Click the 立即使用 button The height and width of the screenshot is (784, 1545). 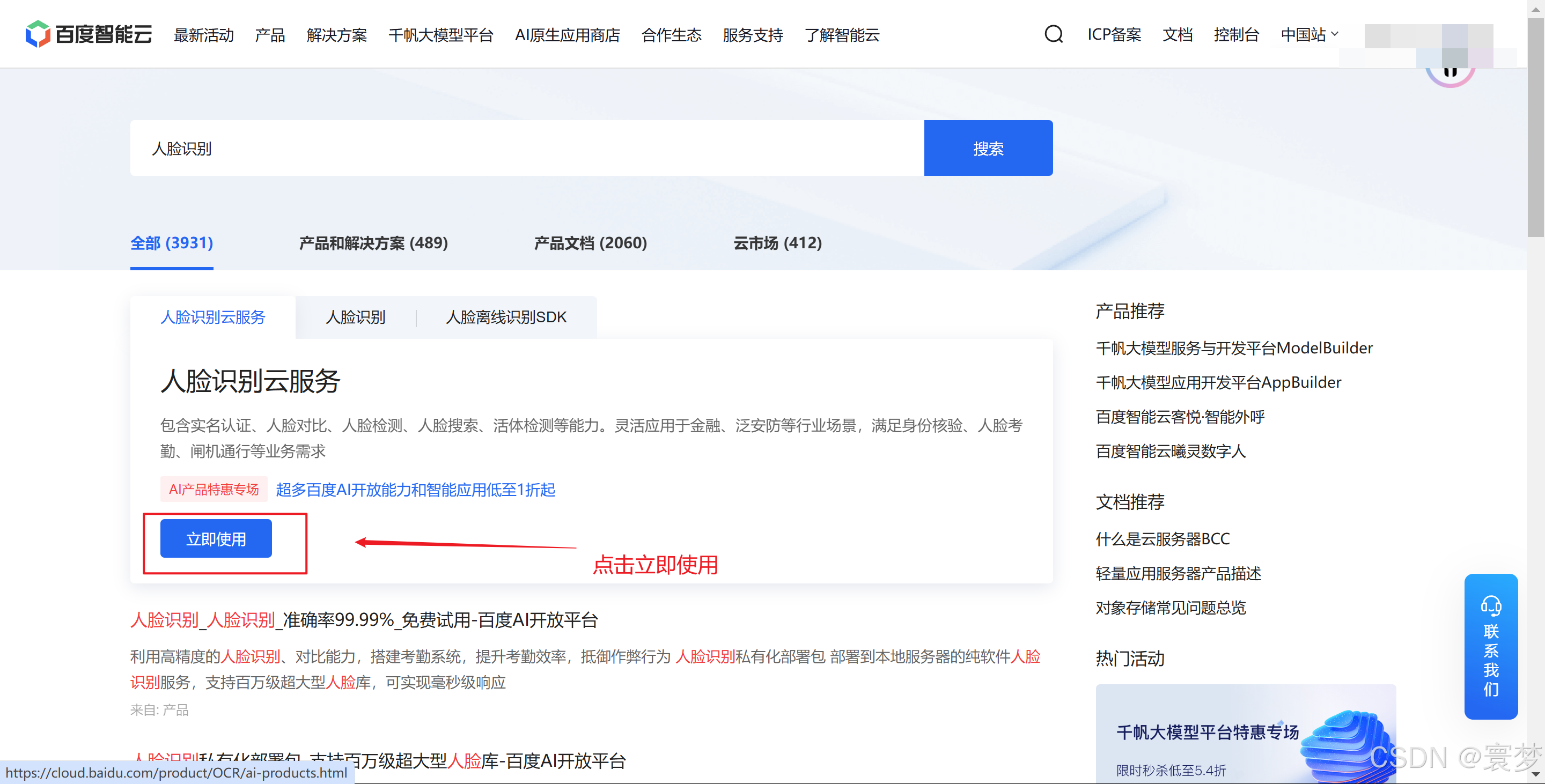coord(216,539)
